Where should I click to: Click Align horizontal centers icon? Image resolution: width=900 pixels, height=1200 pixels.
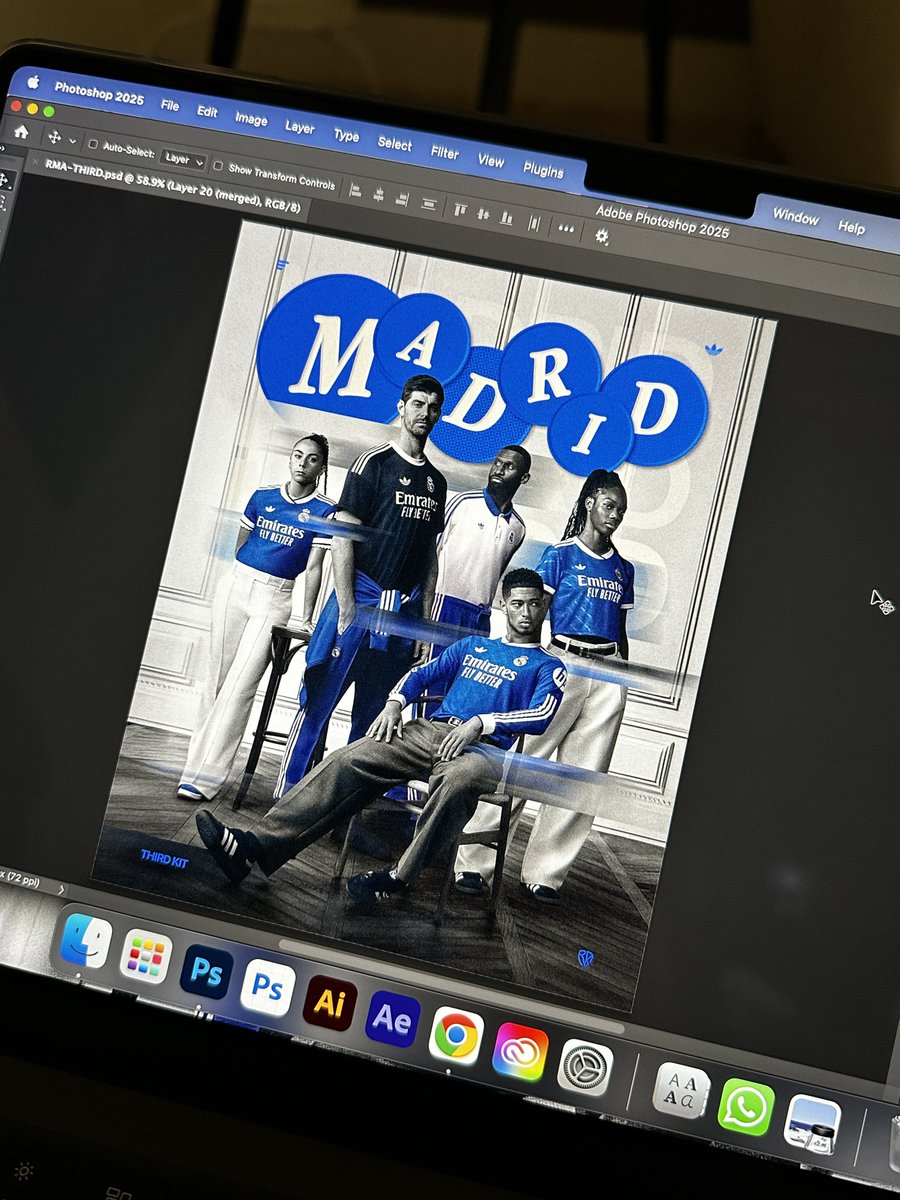(379, 195)
